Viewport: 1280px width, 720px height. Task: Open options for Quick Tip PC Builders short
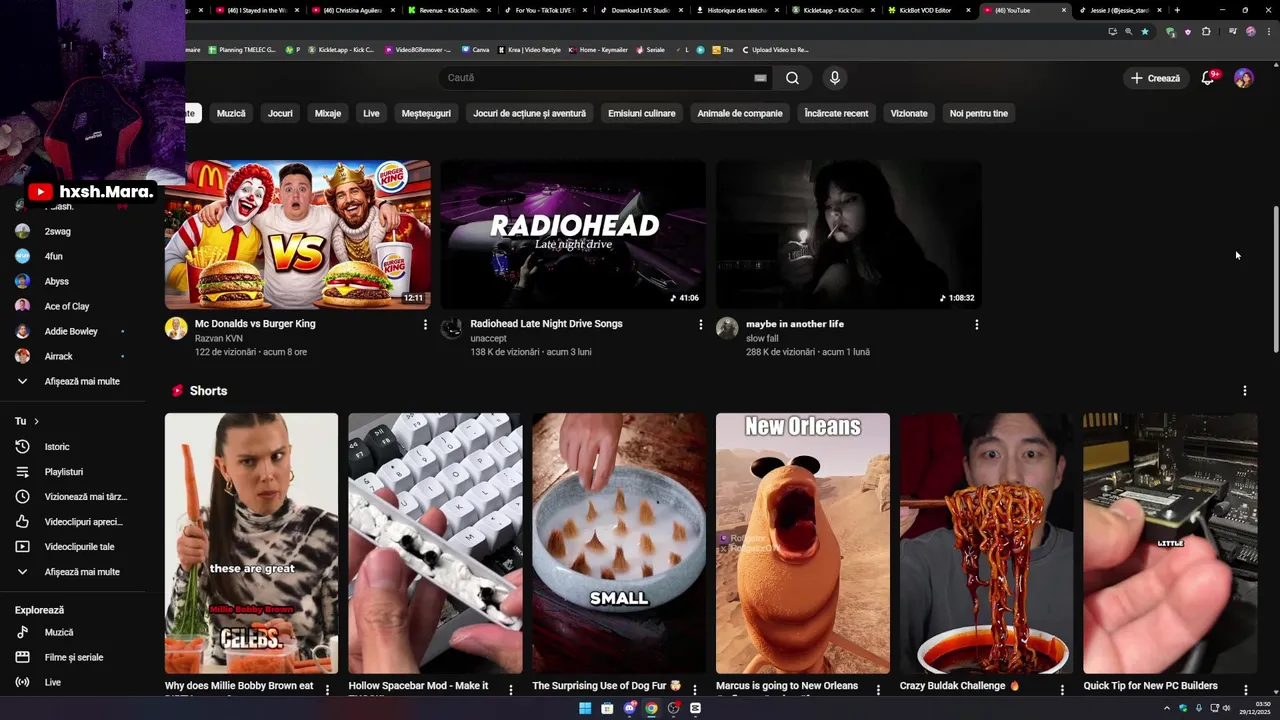pos(1246,689)
